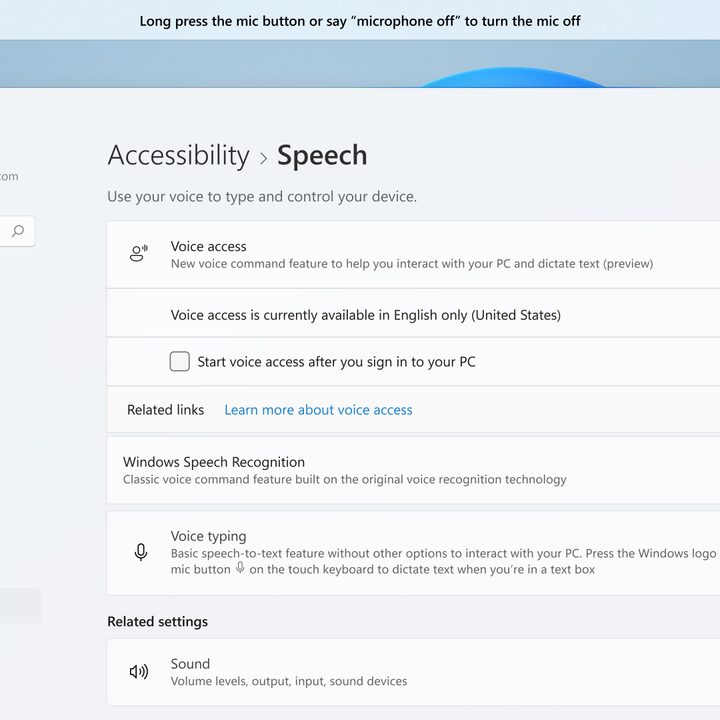This screenshot has height=720, width=720.
Task: Click the Sound speaker icon
Action: click(x=139, y=672)
